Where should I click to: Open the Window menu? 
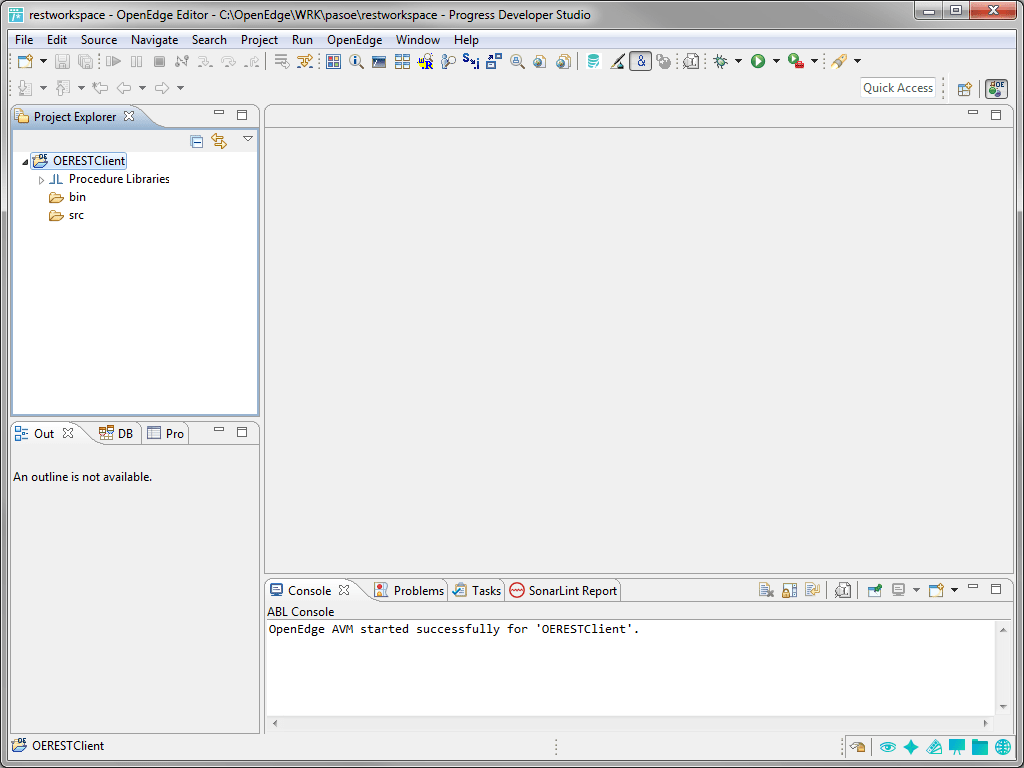[x=418, y=40]
